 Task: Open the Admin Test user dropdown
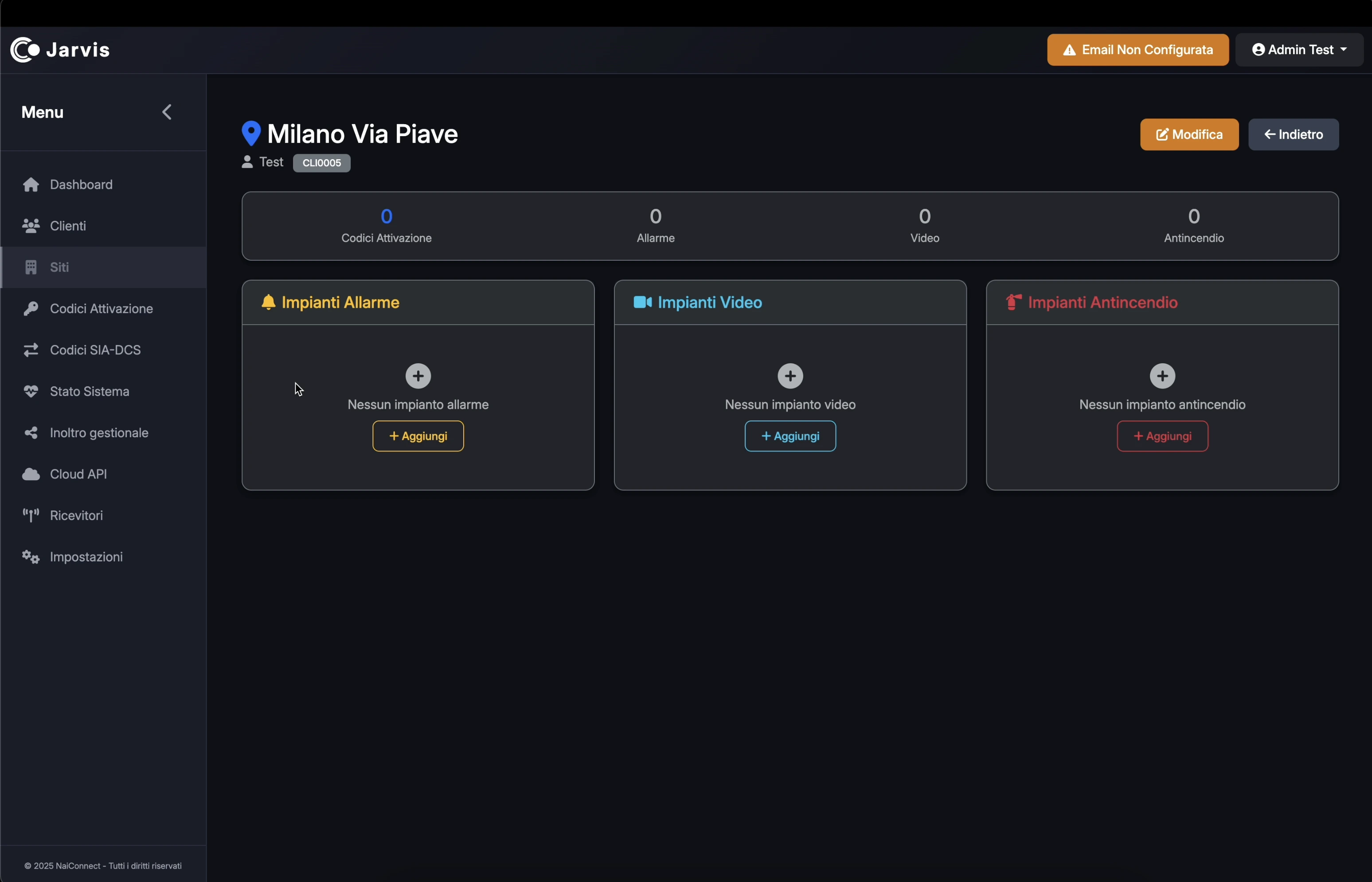click(1299, 50)
